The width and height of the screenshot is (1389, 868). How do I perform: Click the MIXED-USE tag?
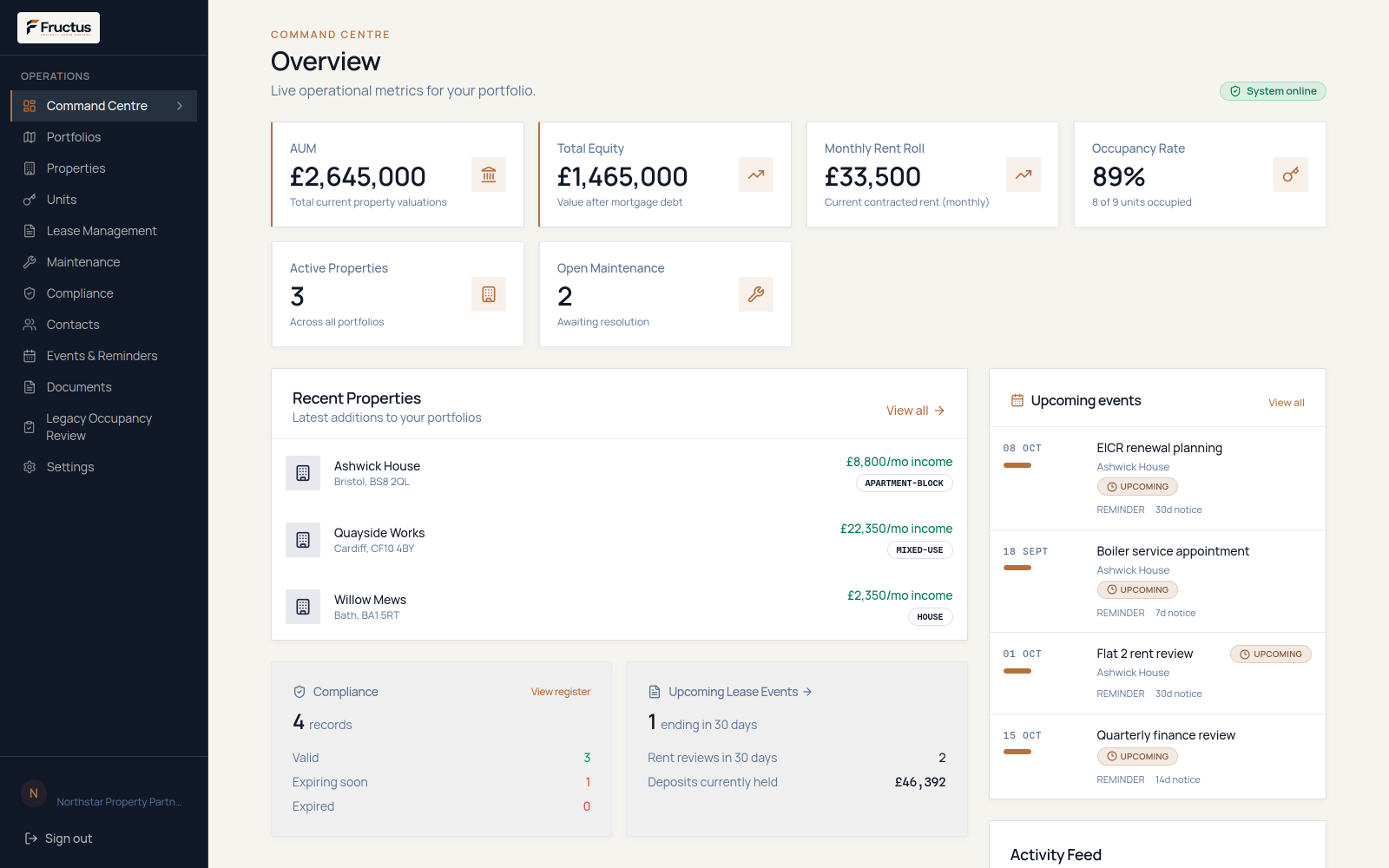919,550
